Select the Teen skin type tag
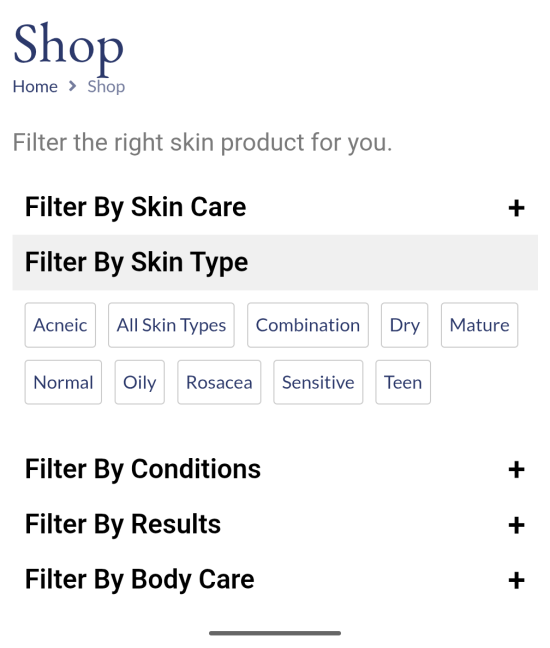The width and height of the screenshot is (550, 648). tap(403, 382)
